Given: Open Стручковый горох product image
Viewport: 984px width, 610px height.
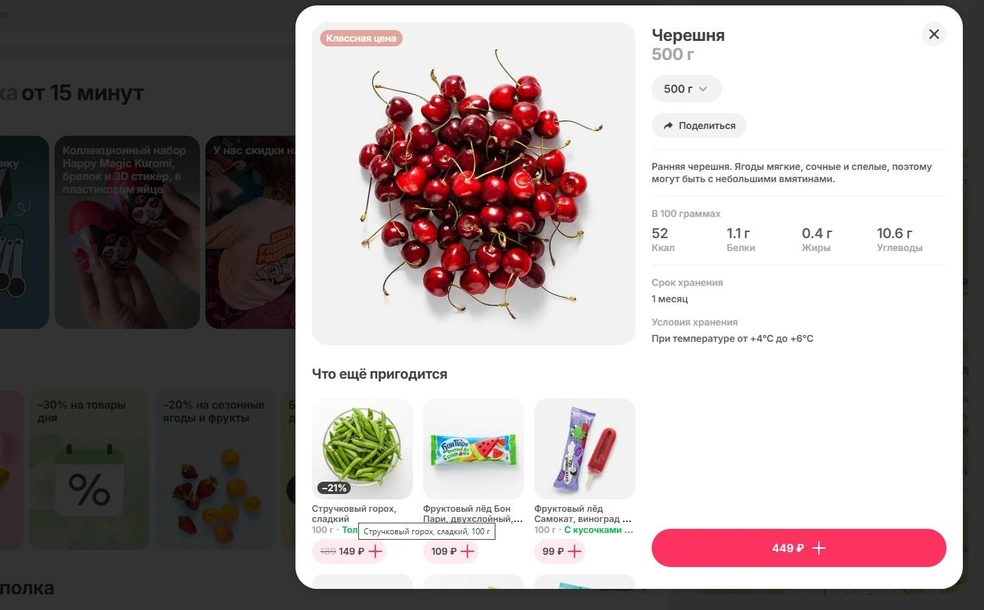Looking at the screenshot, I should click(x=362, y=449).
